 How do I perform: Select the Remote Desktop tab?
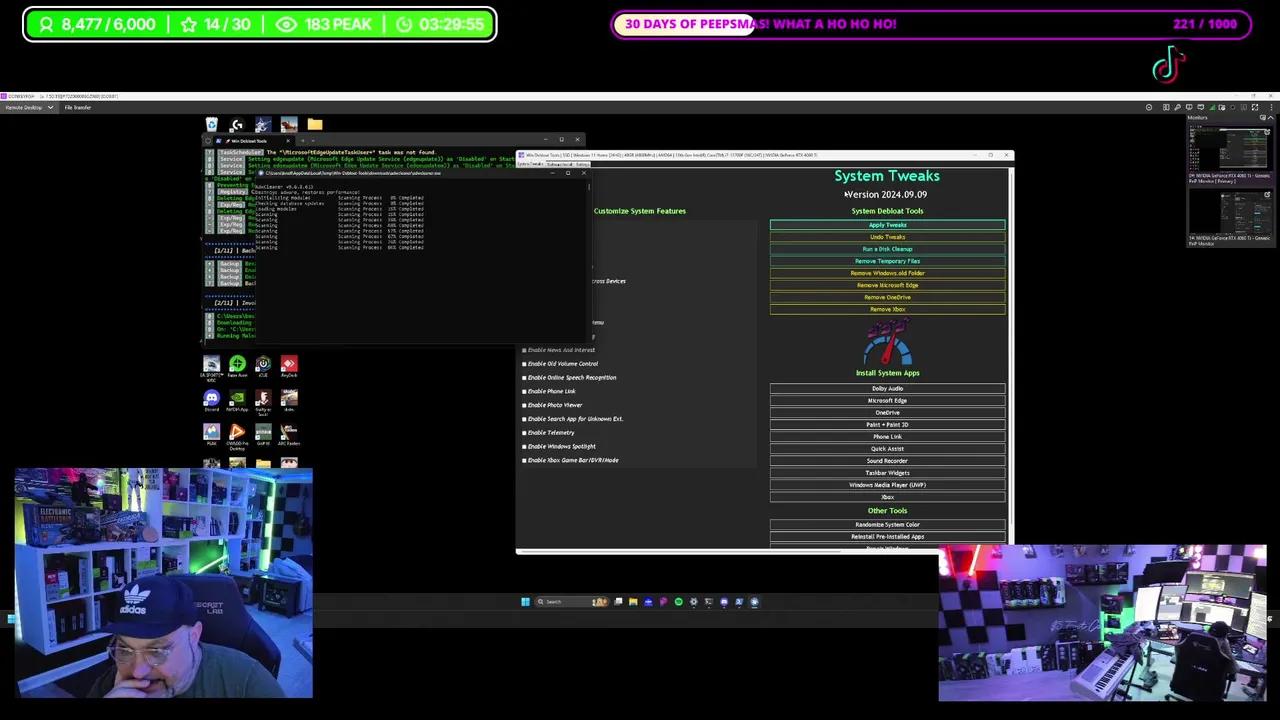pyautogui.click(x=24, y=107)
